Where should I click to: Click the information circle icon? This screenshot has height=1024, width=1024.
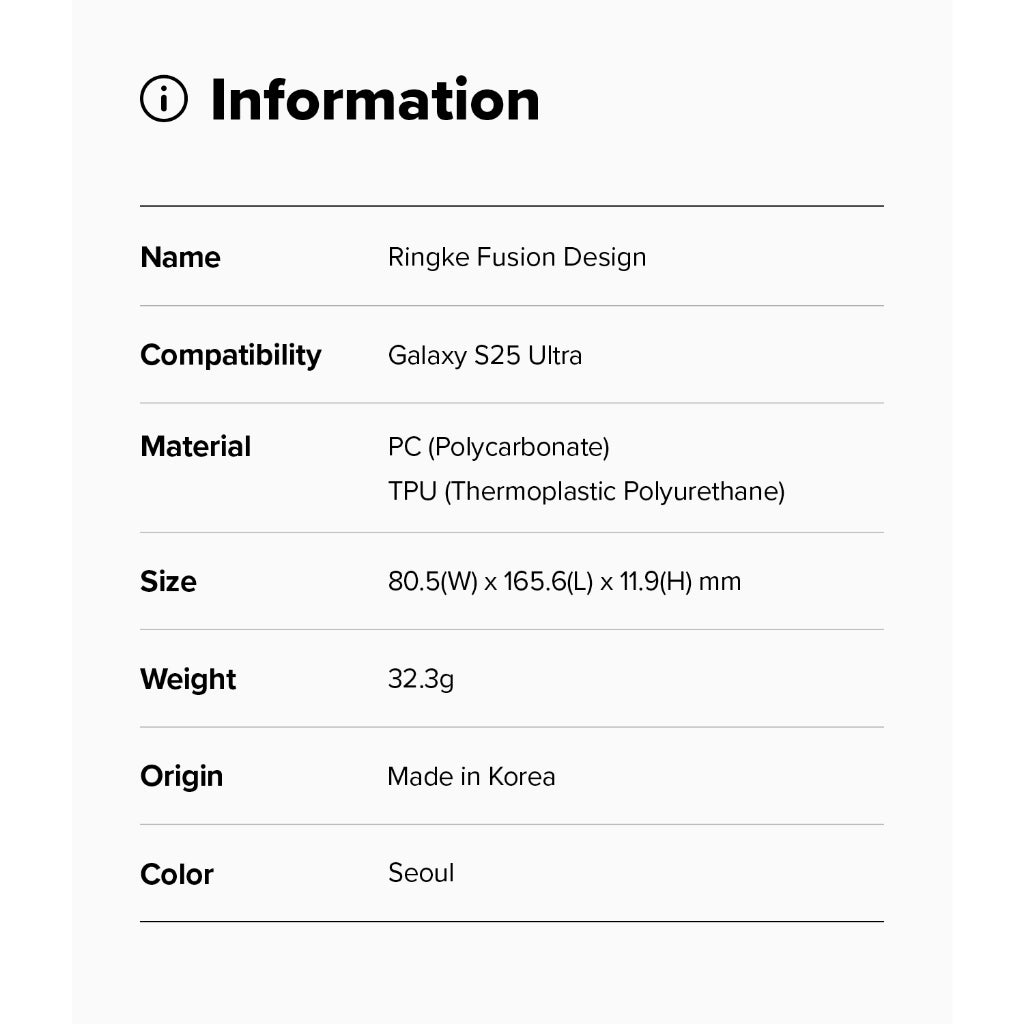(164, 100)
